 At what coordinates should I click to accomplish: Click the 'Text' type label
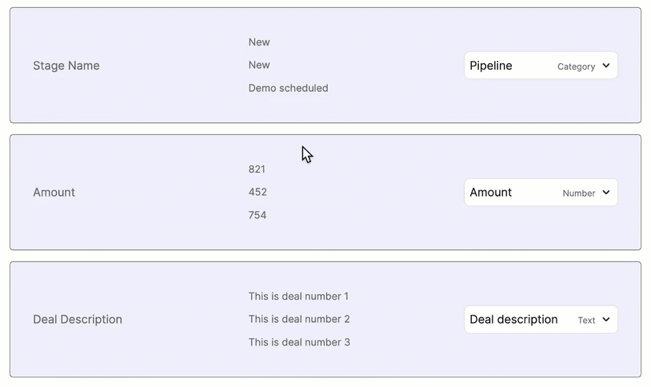point(586,320)
